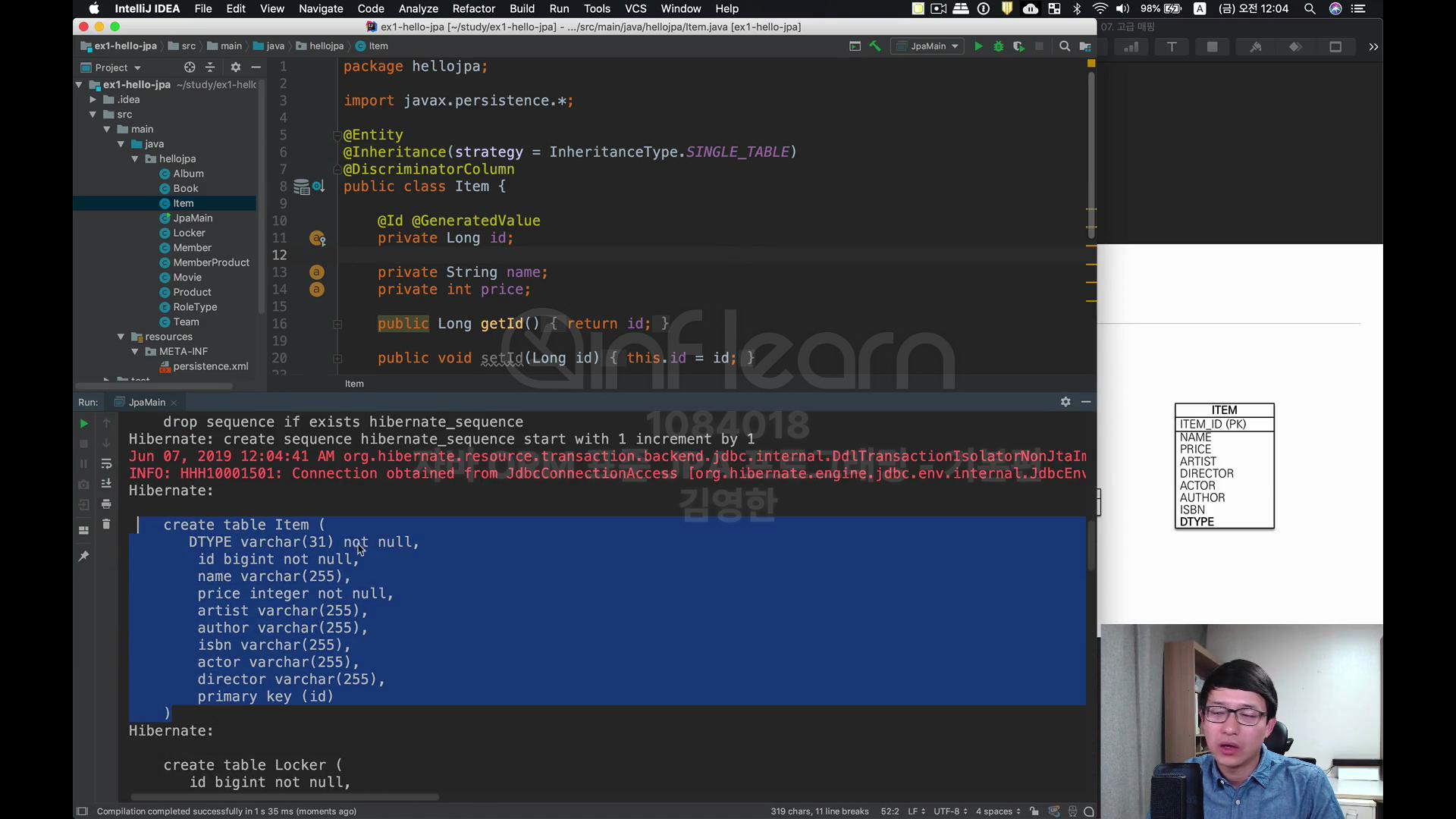
Task: Collapse the hellojpa package folder
Action: (135, 159)
